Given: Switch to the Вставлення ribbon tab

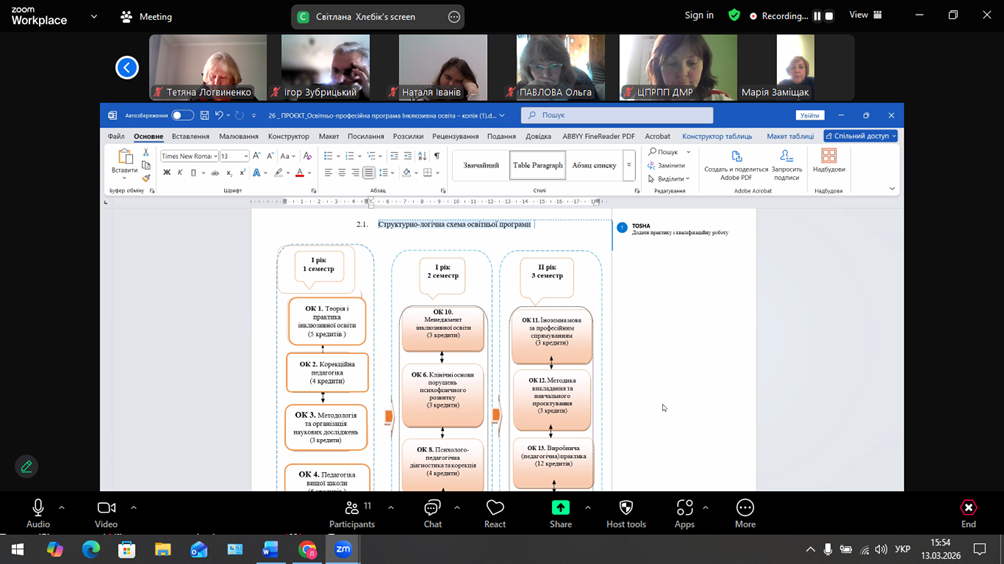Looking at the screenshot, I should click(190, 137).
